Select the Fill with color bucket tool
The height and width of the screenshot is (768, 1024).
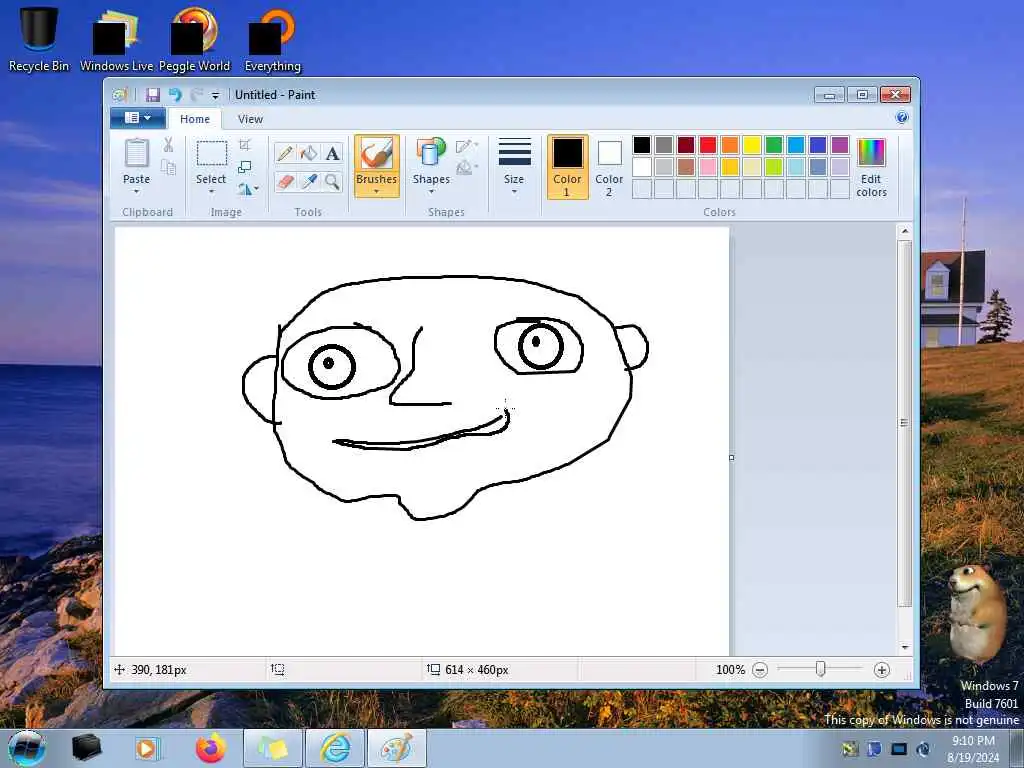click(308, 153)
